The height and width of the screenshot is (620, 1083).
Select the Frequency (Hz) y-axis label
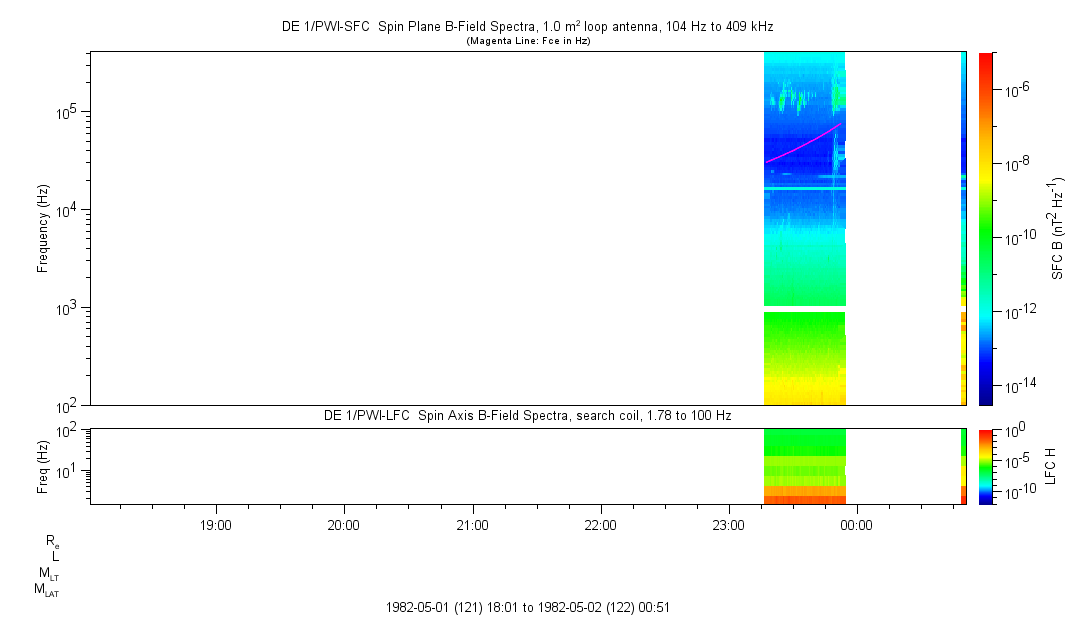pos(43,228)
